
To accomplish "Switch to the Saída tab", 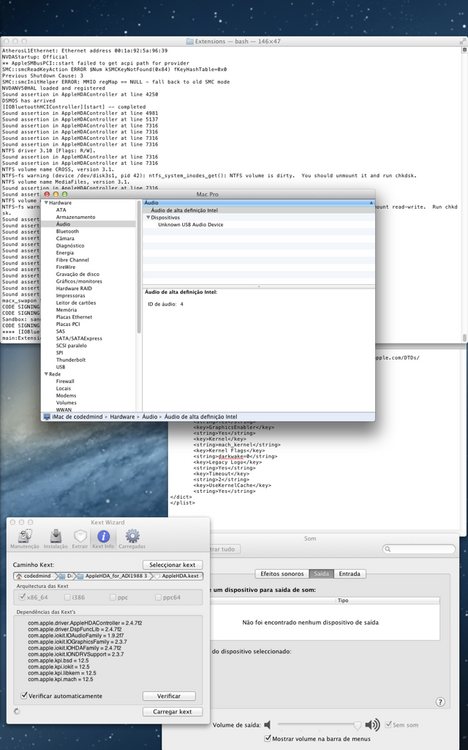I will tap(322, 574).
